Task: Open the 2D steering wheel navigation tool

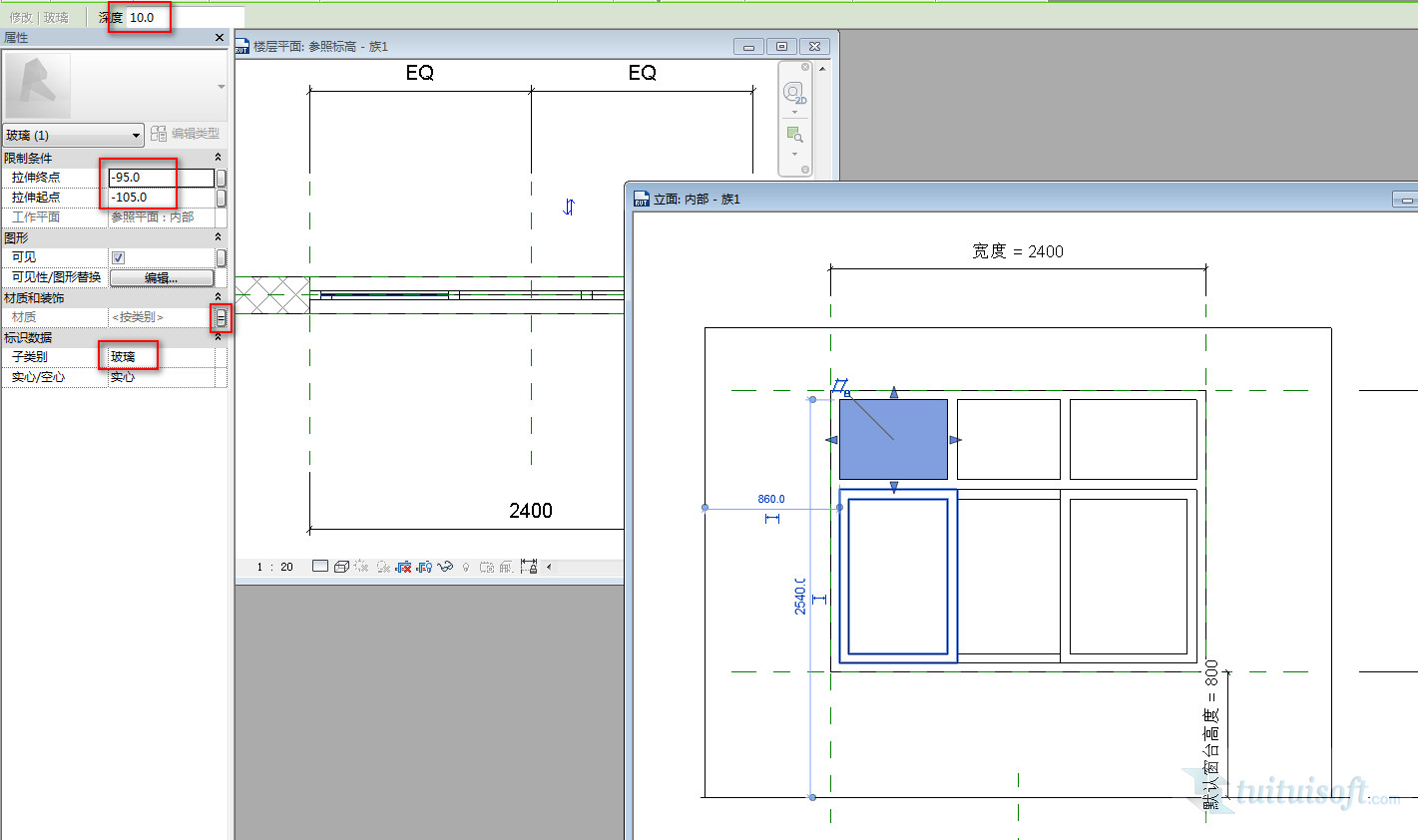Action: [794, 93]
